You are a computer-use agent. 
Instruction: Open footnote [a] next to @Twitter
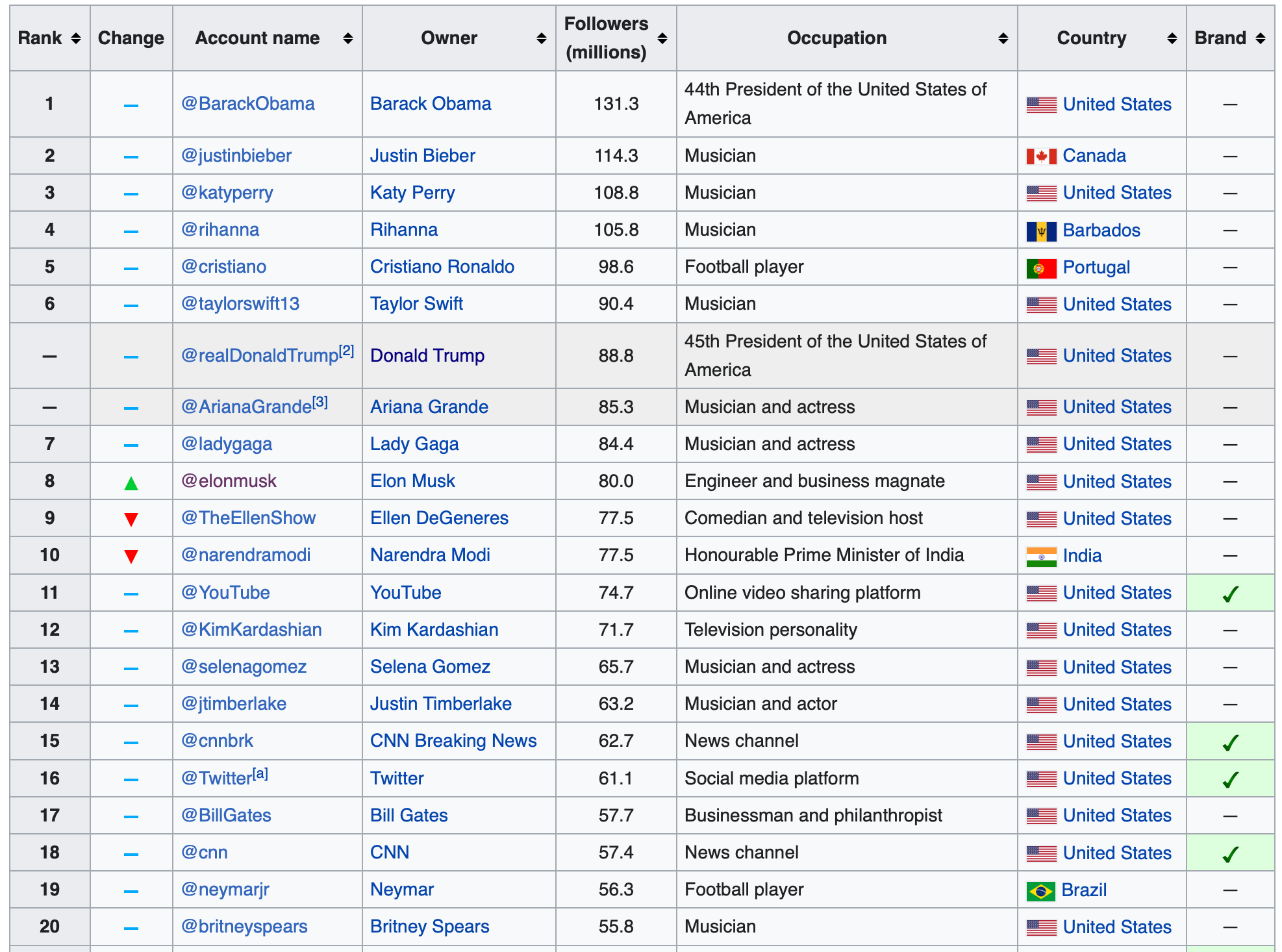[260, 773]
